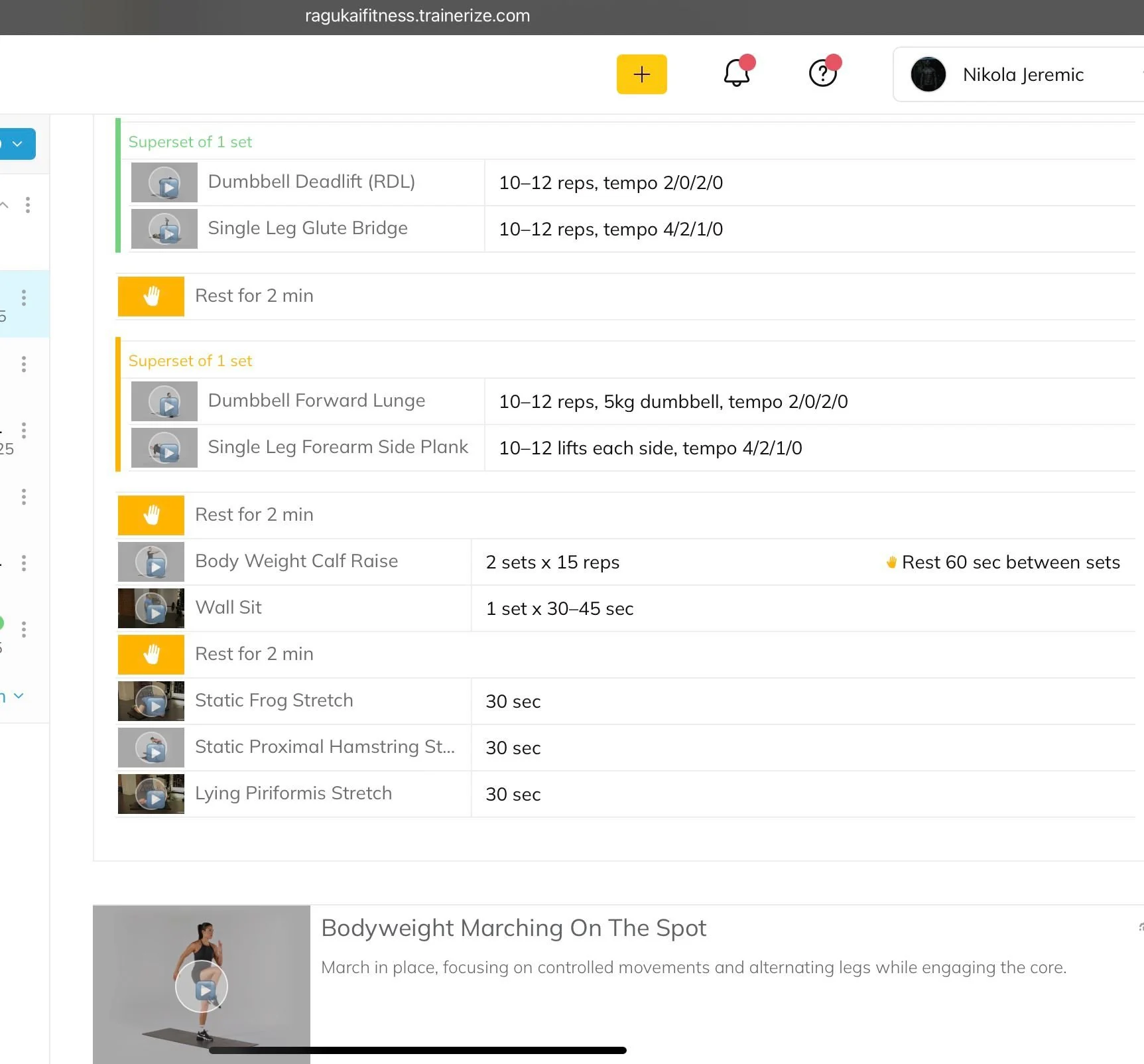Click 'Rest for 2 min' below first superset
This screenshot has width=1144, height=1064.
tap(254, 296)
